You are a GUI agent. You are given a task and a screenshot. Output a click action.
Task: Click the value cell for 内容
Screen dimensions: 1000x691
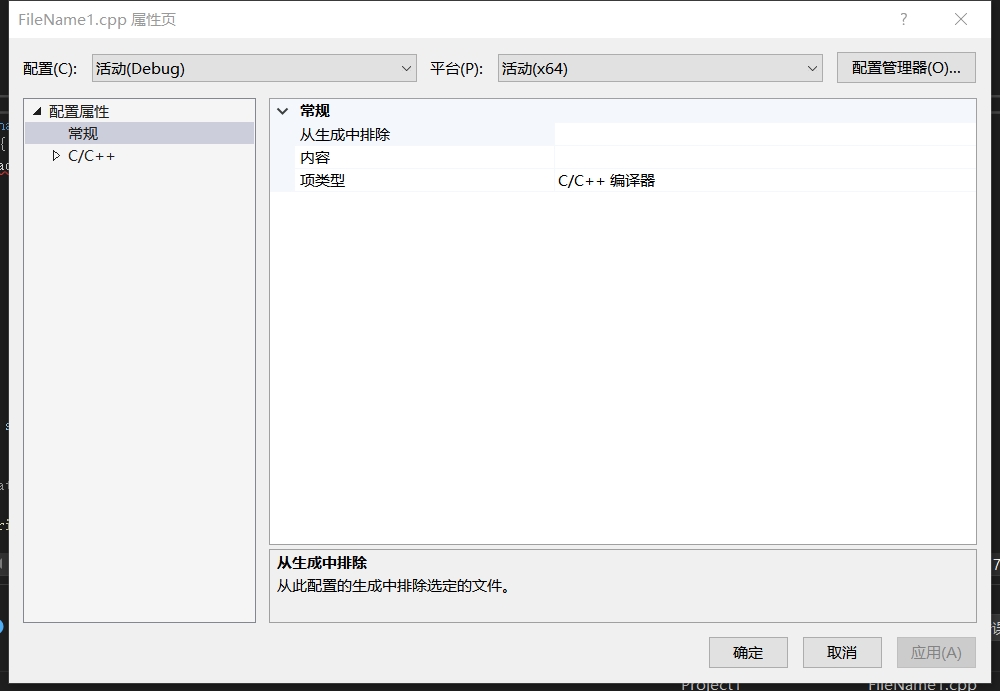coord(765,158)
